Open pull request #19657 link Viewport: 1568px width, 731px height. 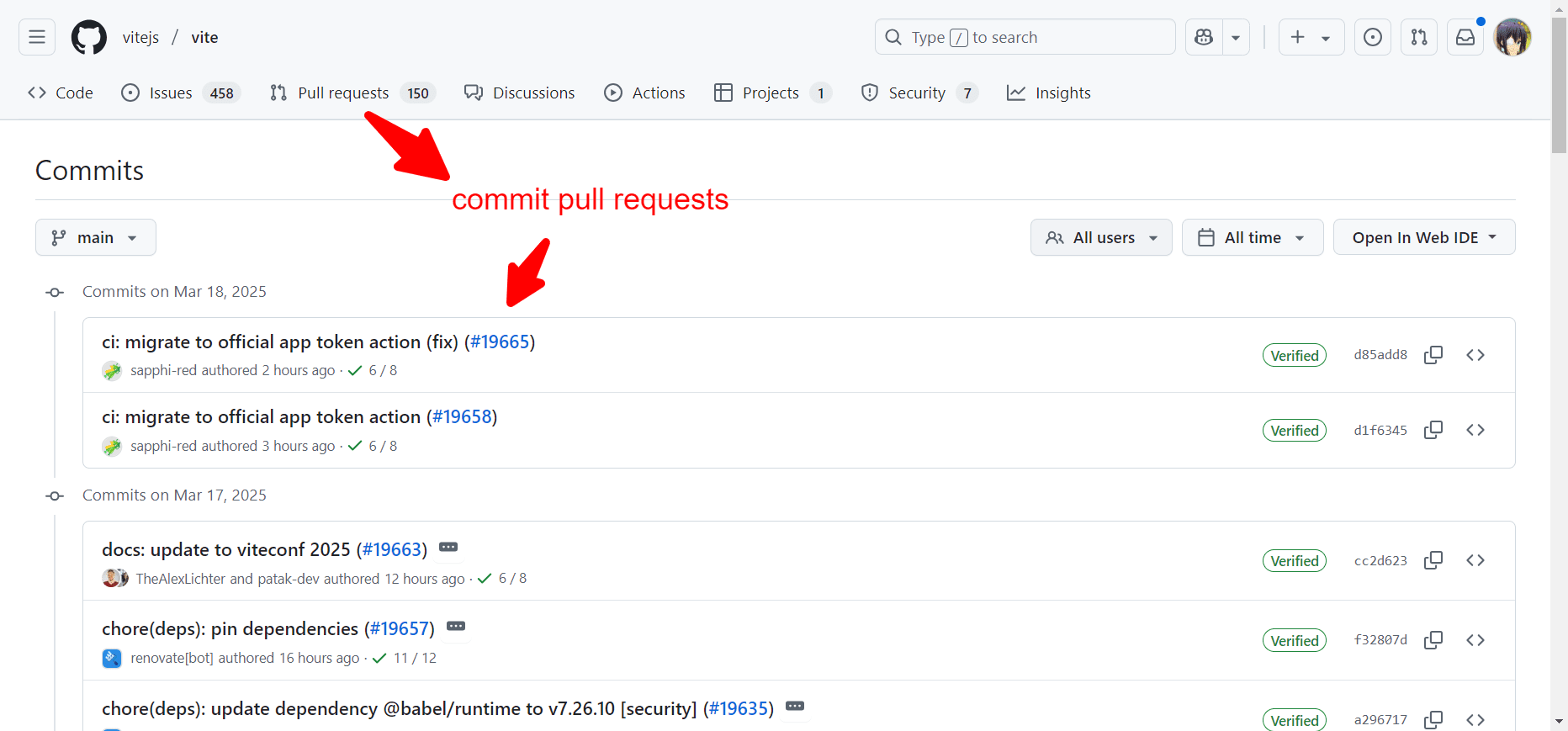pos(400,628)
